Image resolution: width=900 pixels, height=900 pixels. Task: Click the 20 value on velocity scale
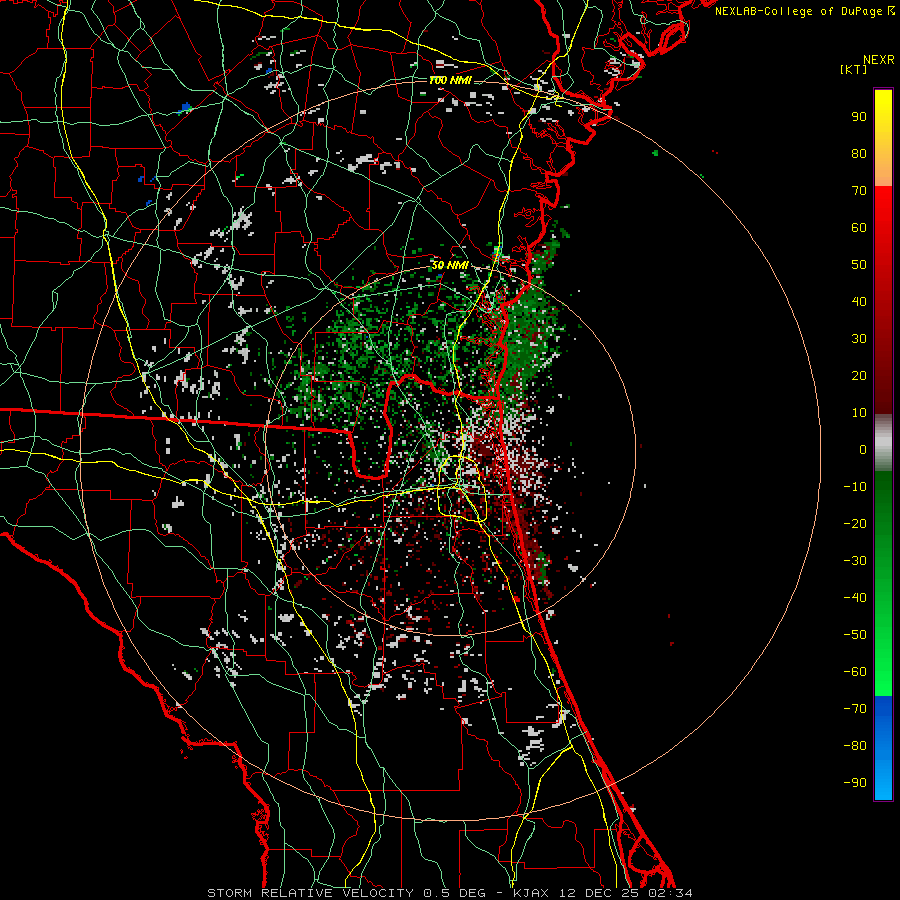pyautogui.click(x=859, y=375)
